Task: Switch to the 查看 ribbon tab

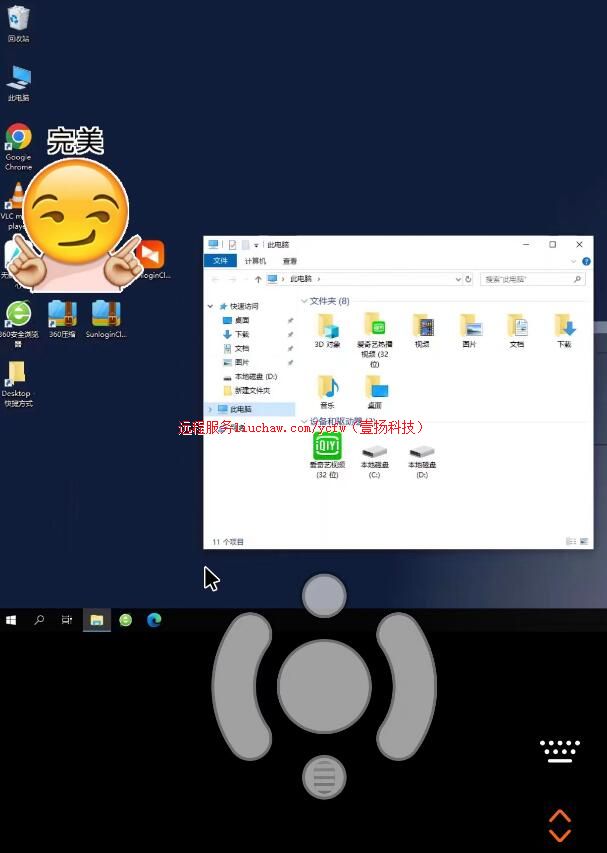Action: click(x=289, y=261)
